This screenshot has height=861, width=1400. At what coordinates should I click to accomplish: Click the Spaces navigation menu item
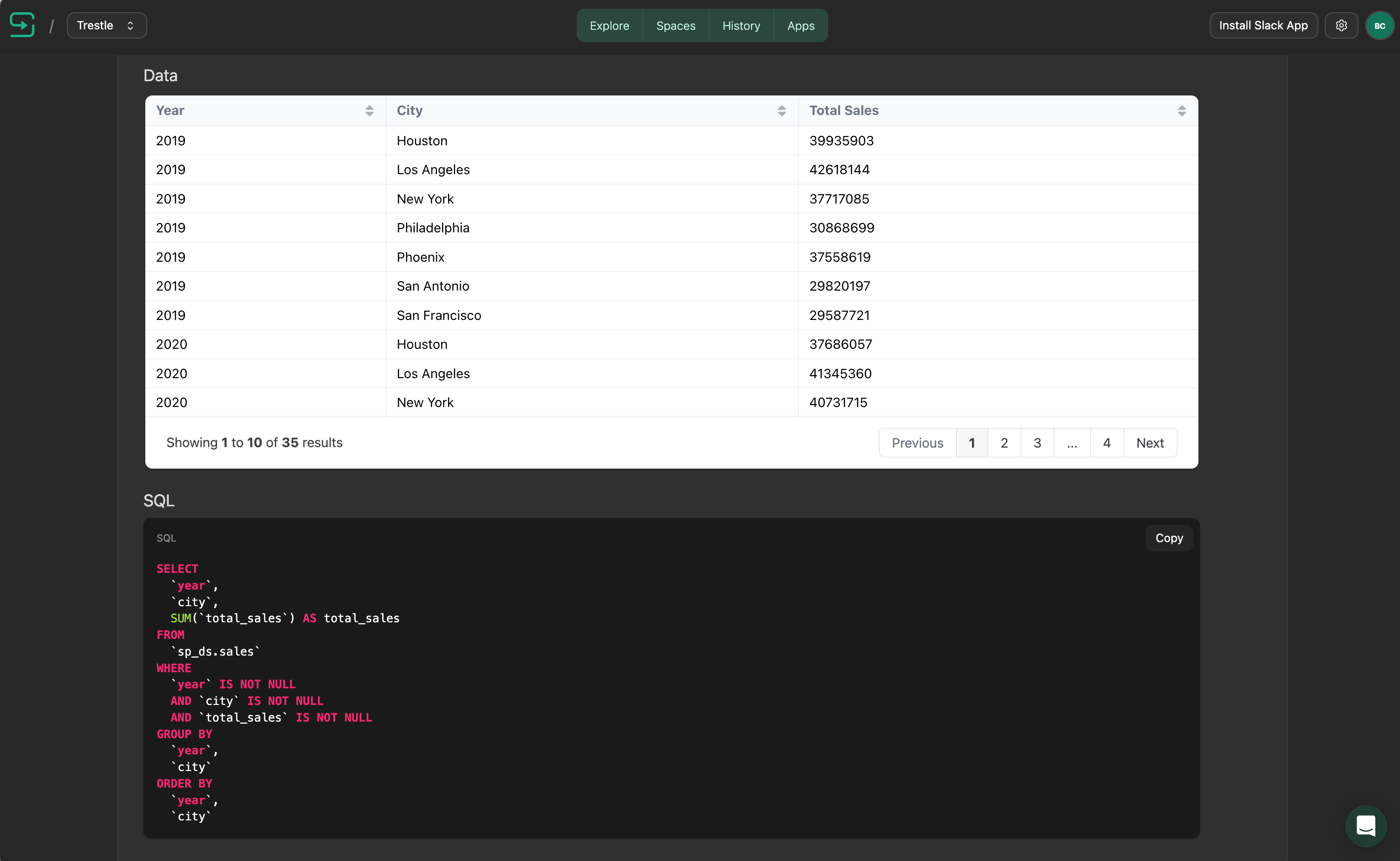click(676, 25)
